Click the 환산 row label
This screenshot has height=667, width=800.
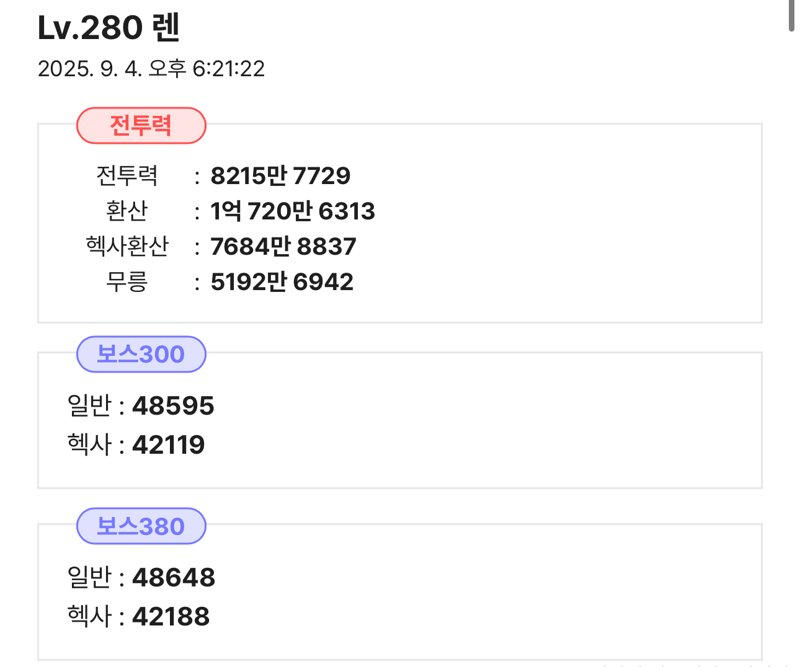(127, 211)
